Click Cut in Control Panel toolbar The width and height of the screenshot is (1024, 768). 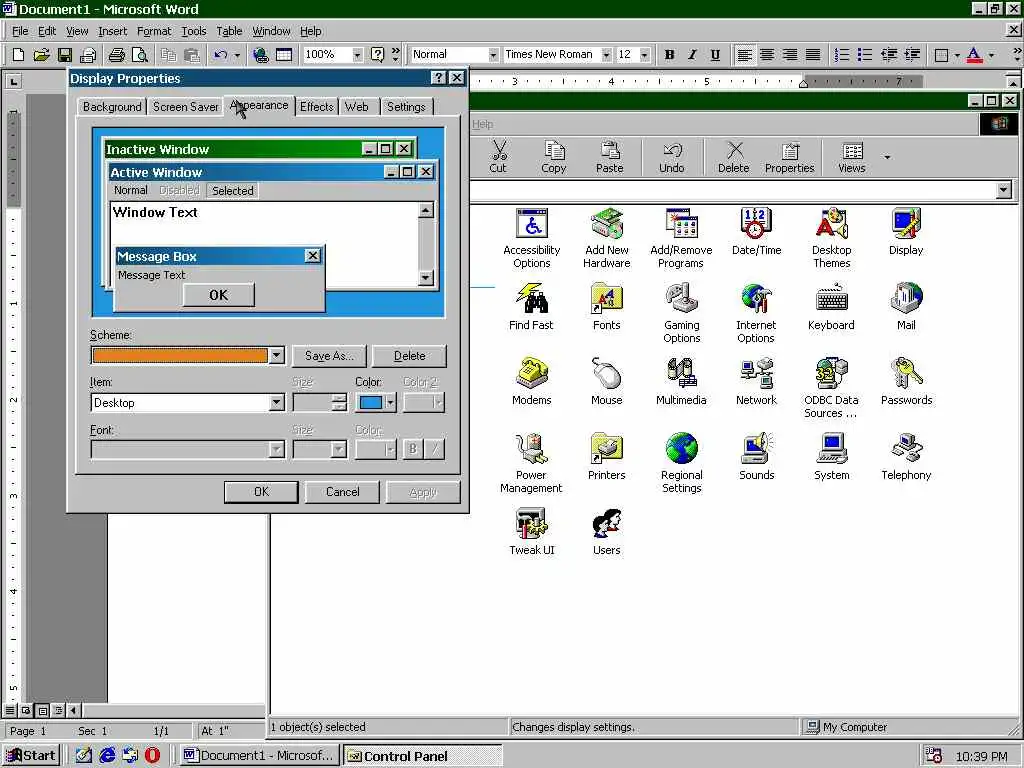(x=498, y=157)
